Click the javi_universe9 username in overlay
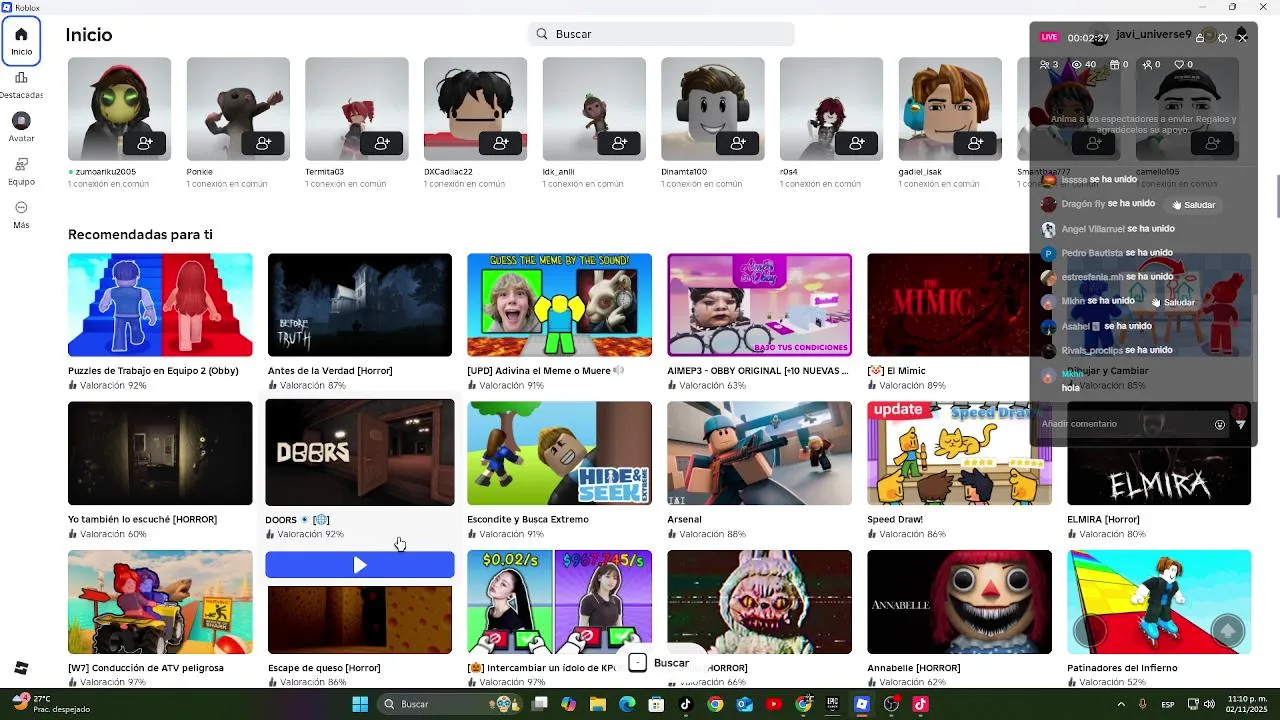The height and width of the screenshot is (720, 1280). point(1153,35)
